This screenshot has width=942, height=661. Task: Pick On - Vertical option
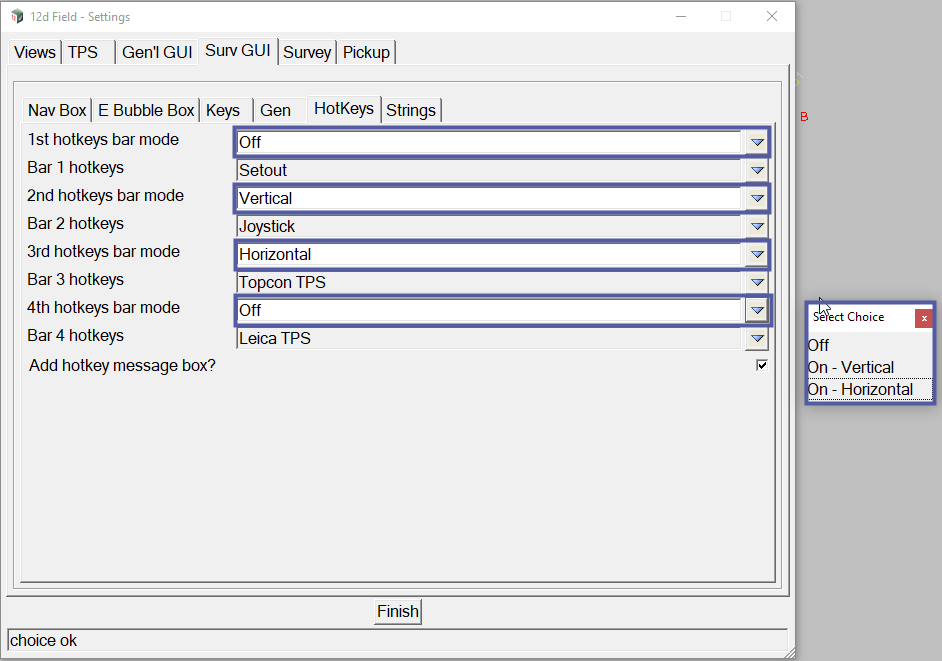coord(851,368)
